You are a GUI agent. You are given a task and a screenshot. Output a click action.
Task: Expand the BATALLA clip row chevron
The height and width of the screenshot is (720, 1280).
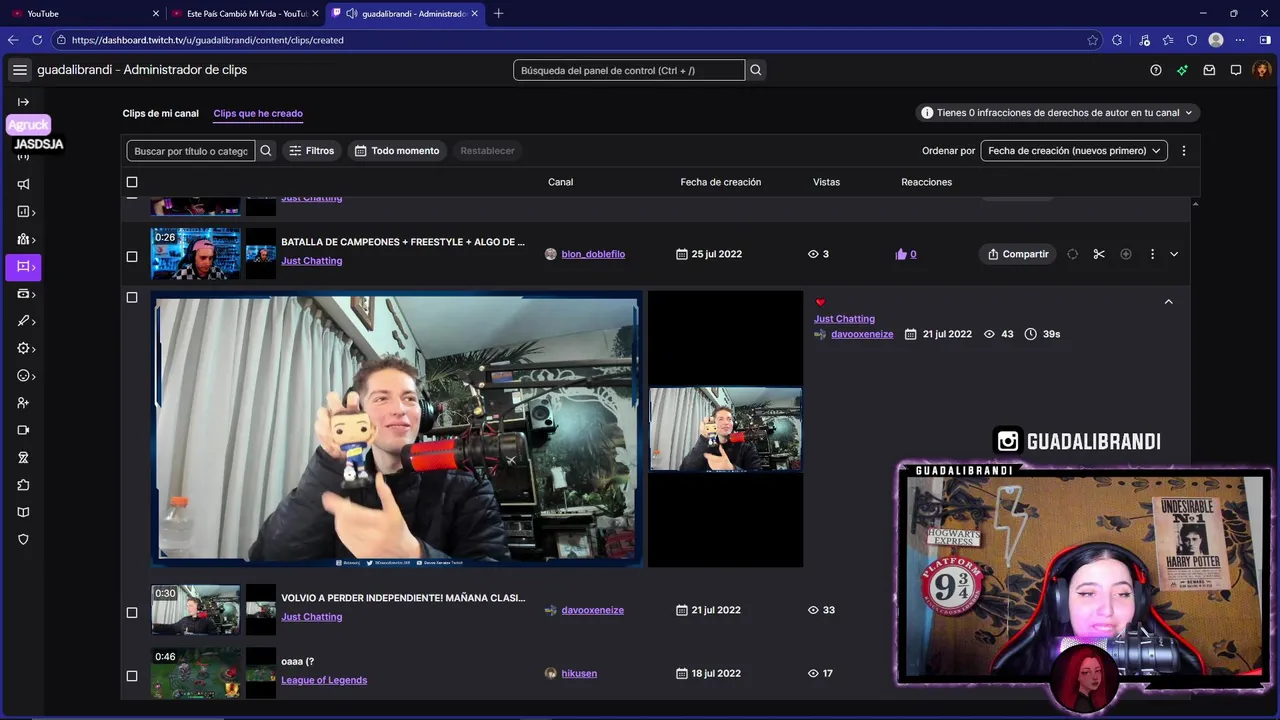1174,254
